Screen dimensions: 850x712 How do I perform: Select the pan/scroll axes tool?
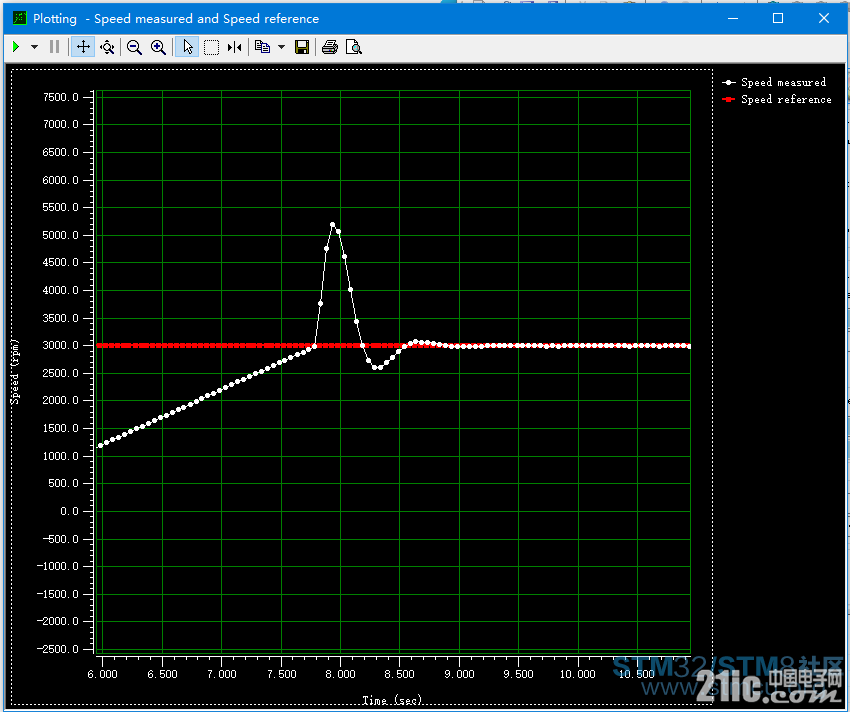pos(83,47)
